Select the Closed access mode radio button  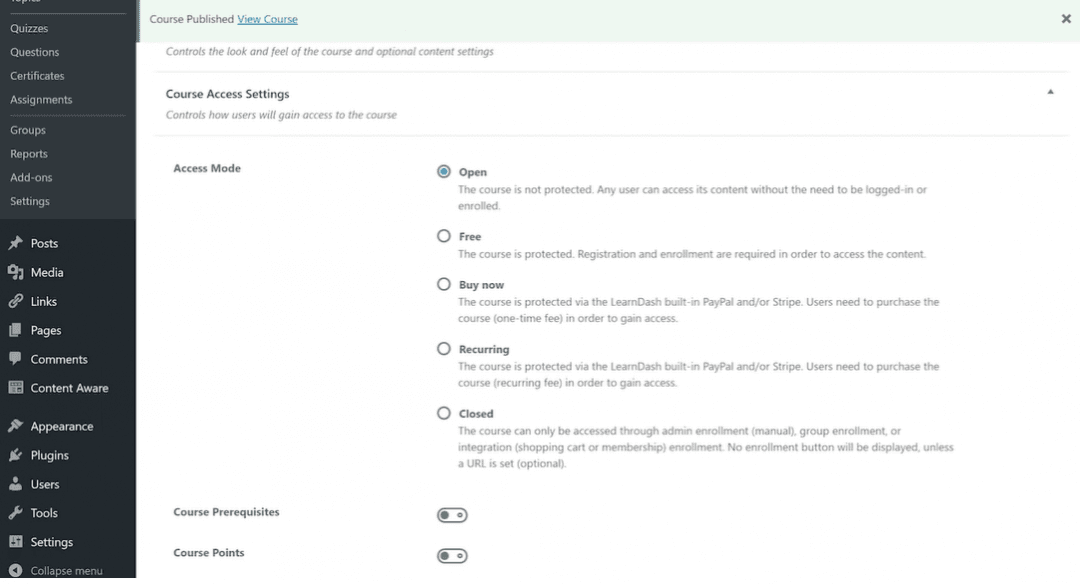[x=444, y=413]
